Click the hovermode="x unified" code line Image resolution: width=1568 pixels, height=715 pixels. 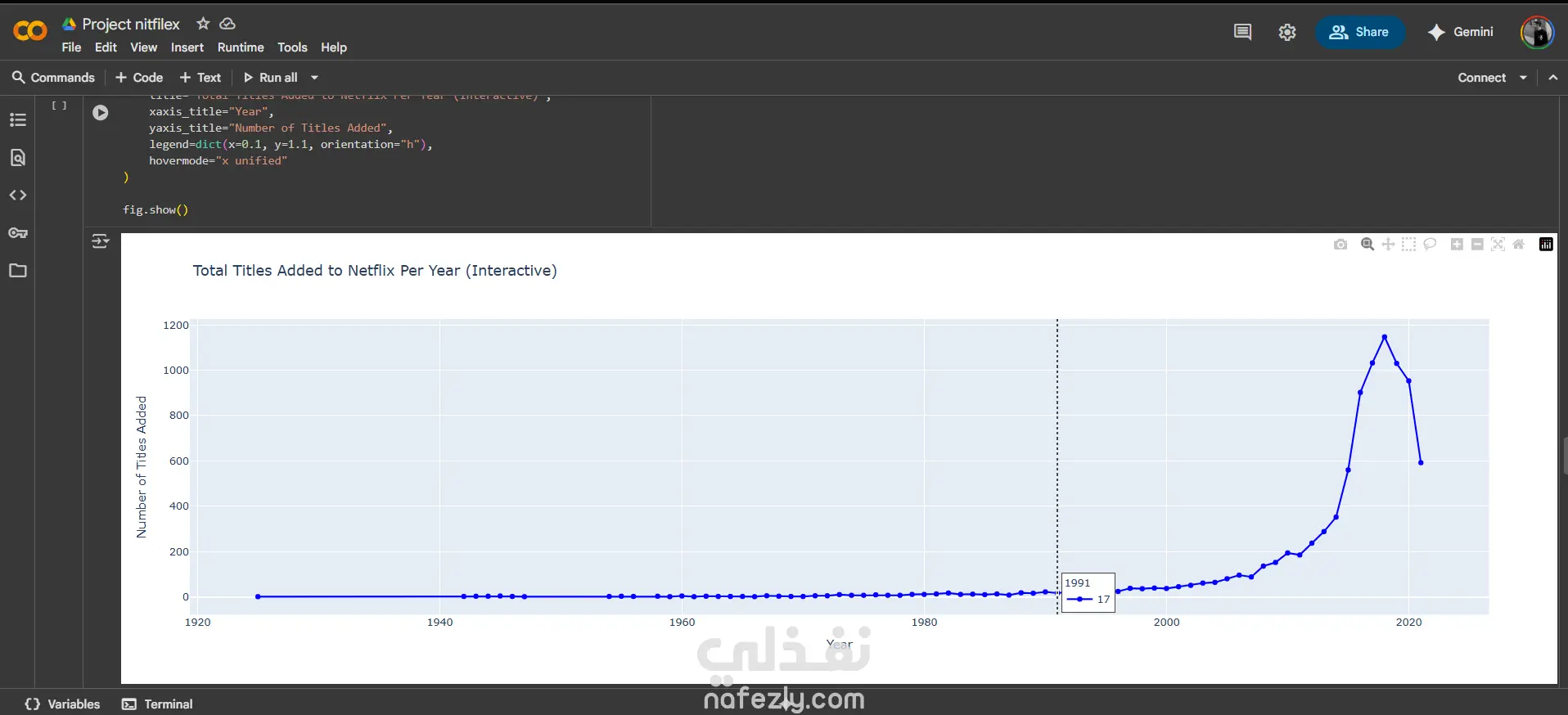click(218, 161)
